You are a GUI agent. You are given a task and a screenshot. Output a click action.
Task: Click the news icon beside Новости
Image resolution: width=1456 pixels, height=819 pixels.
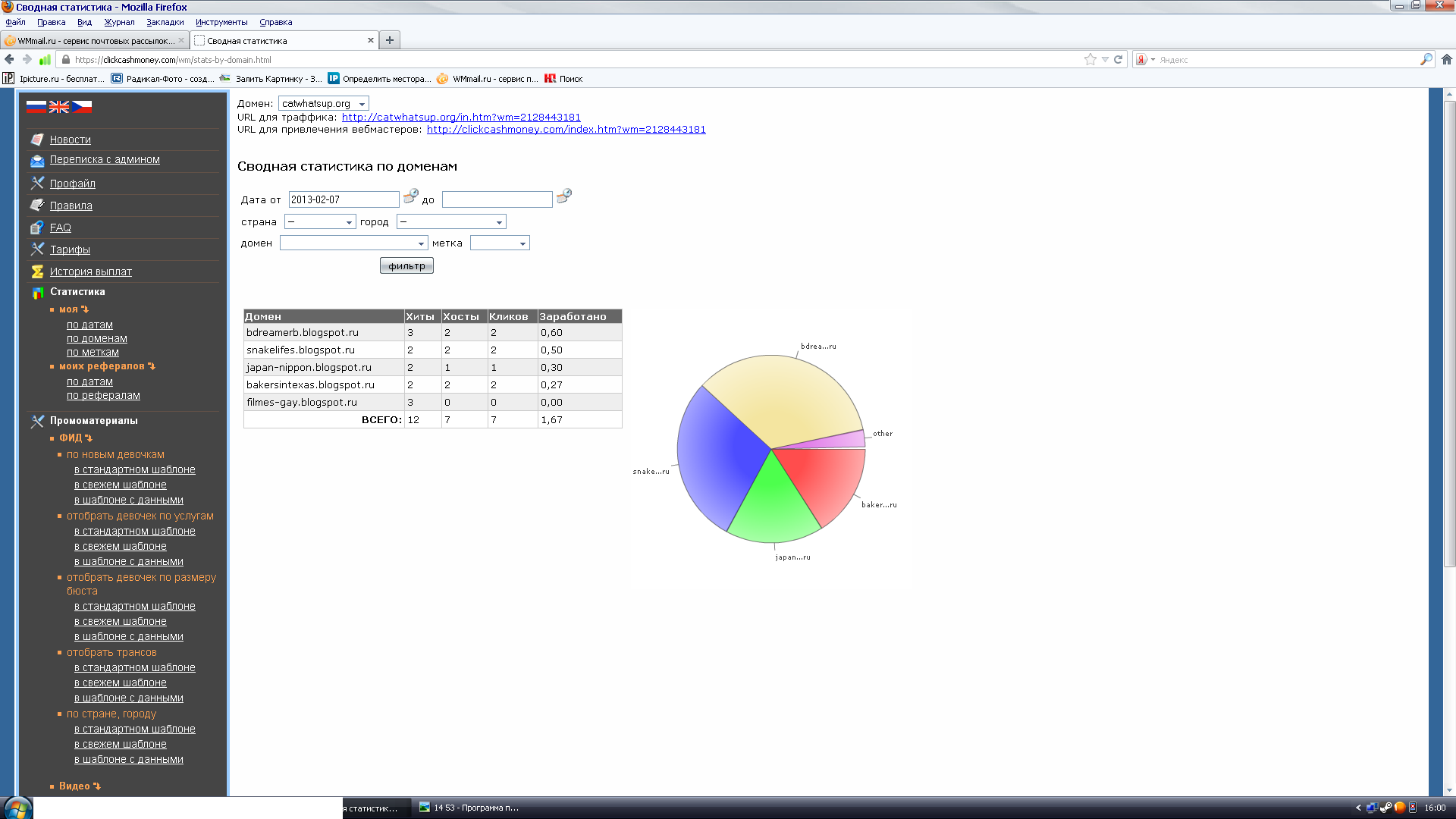coord(37,140)
